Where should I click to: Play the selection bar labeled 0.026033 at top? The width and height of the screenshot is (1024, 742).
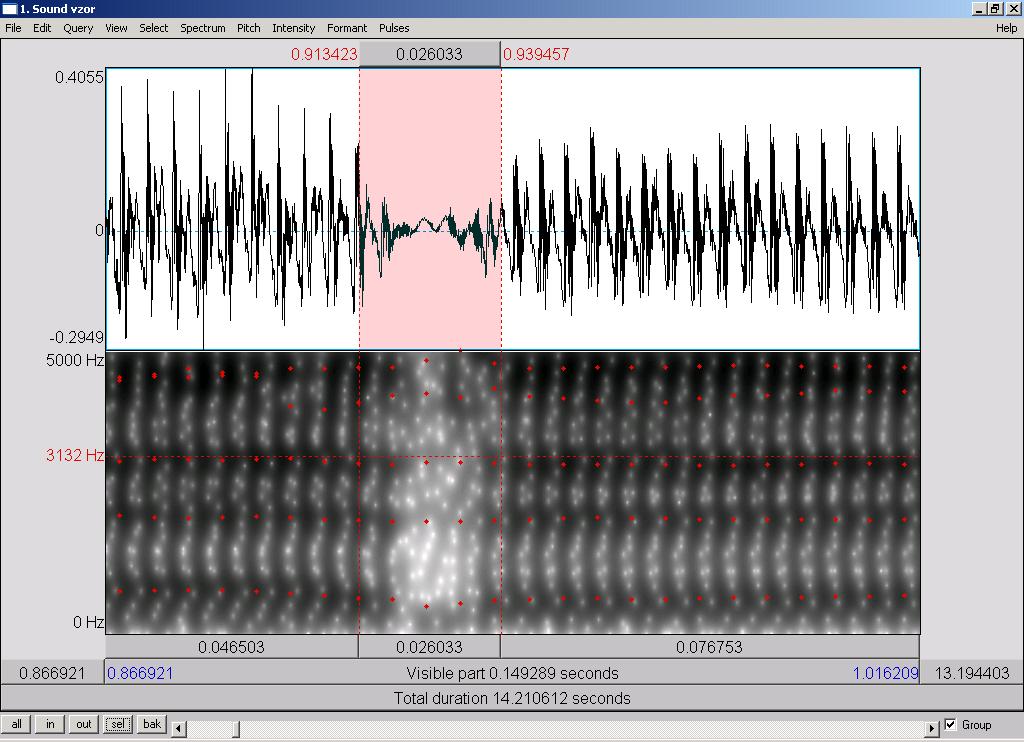430,54
